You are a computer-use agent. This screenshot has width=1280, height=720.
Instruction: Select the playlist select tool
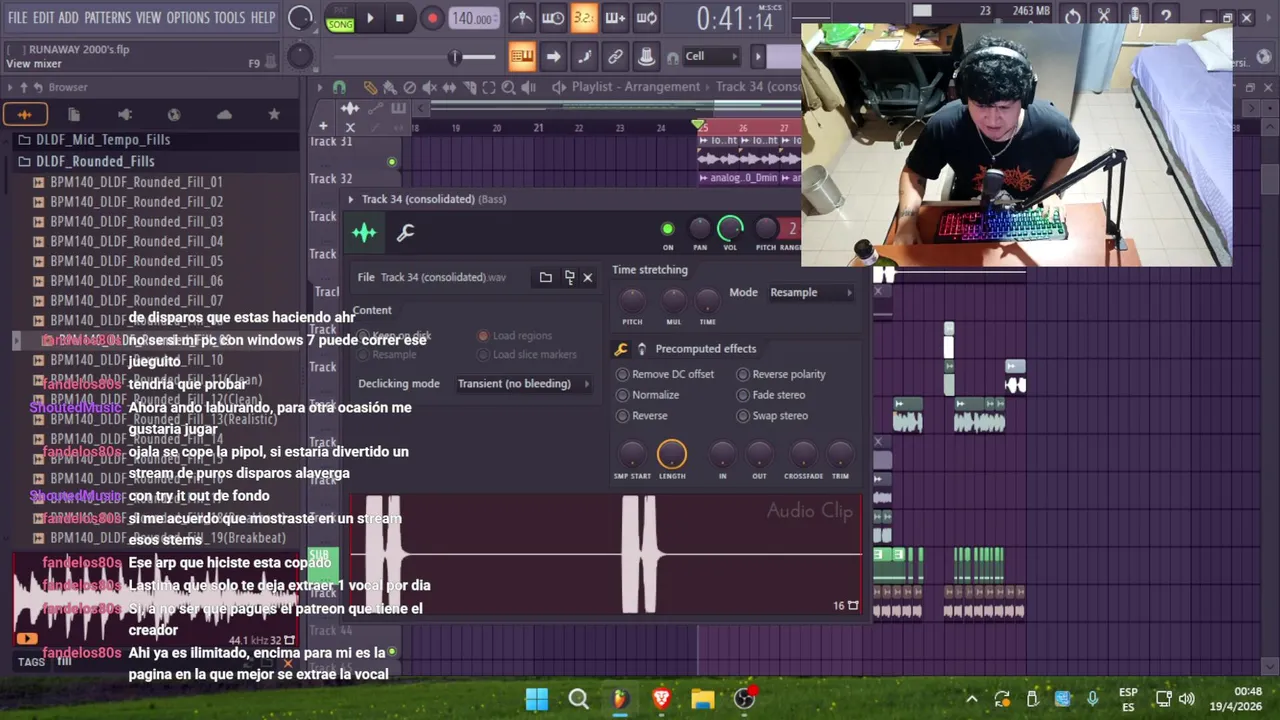pos(489,87)
